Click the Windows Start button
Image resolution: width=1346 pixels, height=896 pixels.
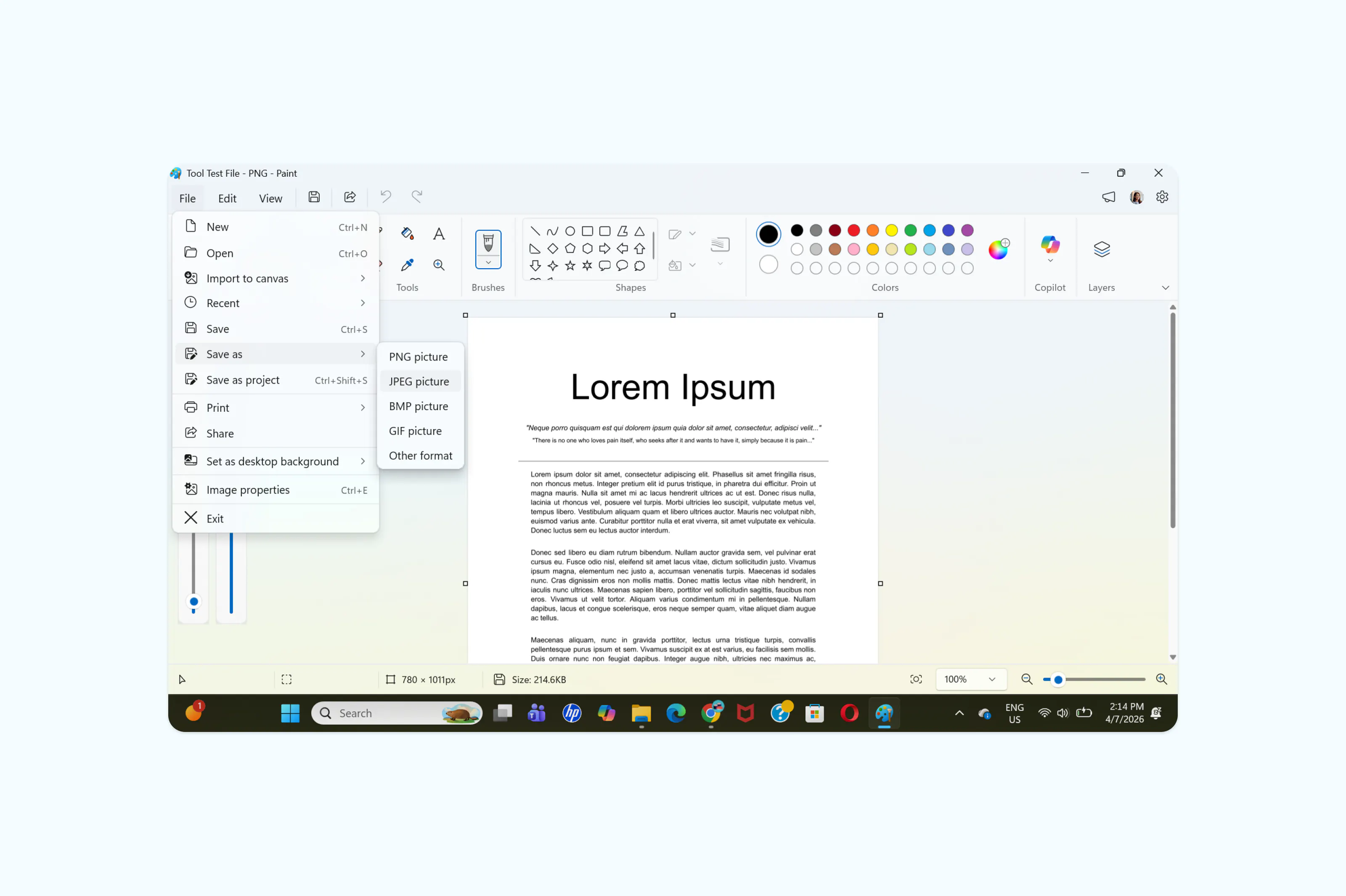[x=290, y=713]
